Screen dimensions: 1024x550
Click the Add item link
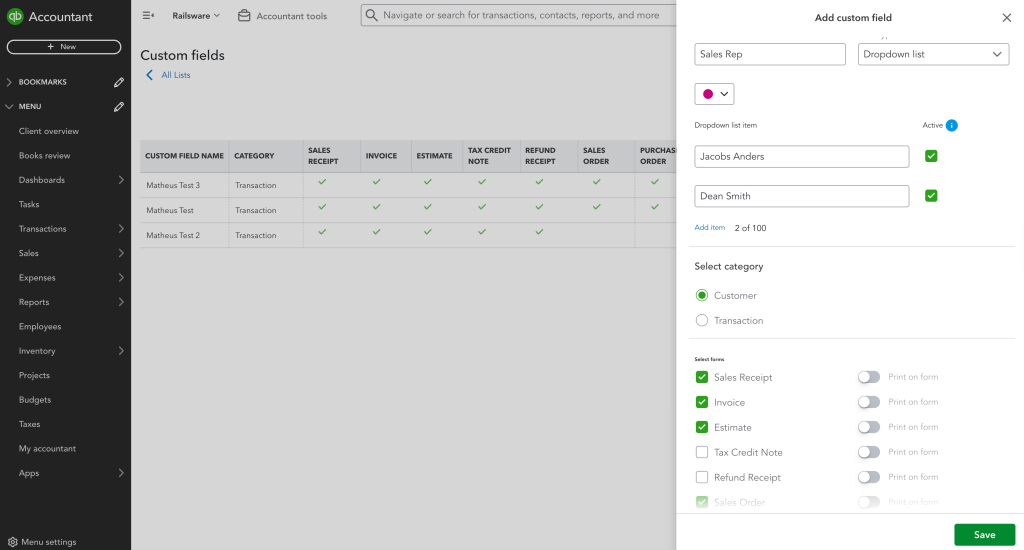[709, 227]
